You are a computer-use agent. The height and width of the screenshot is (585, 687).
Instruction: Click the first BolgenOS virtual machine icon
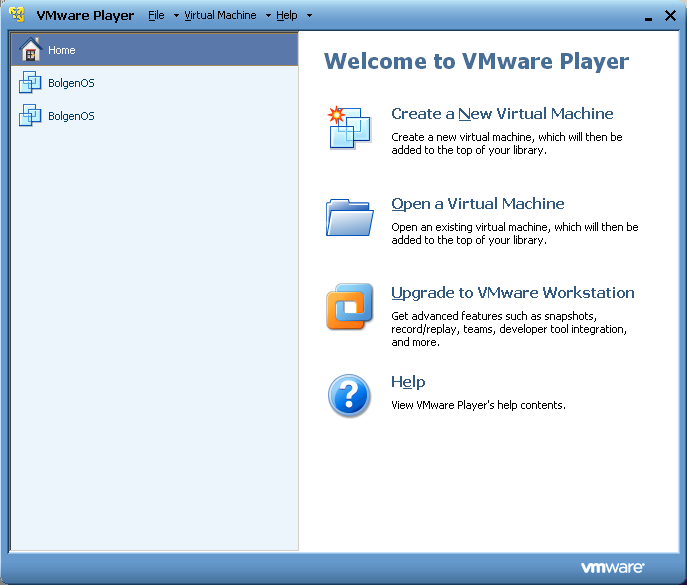(x=30, y=82)
